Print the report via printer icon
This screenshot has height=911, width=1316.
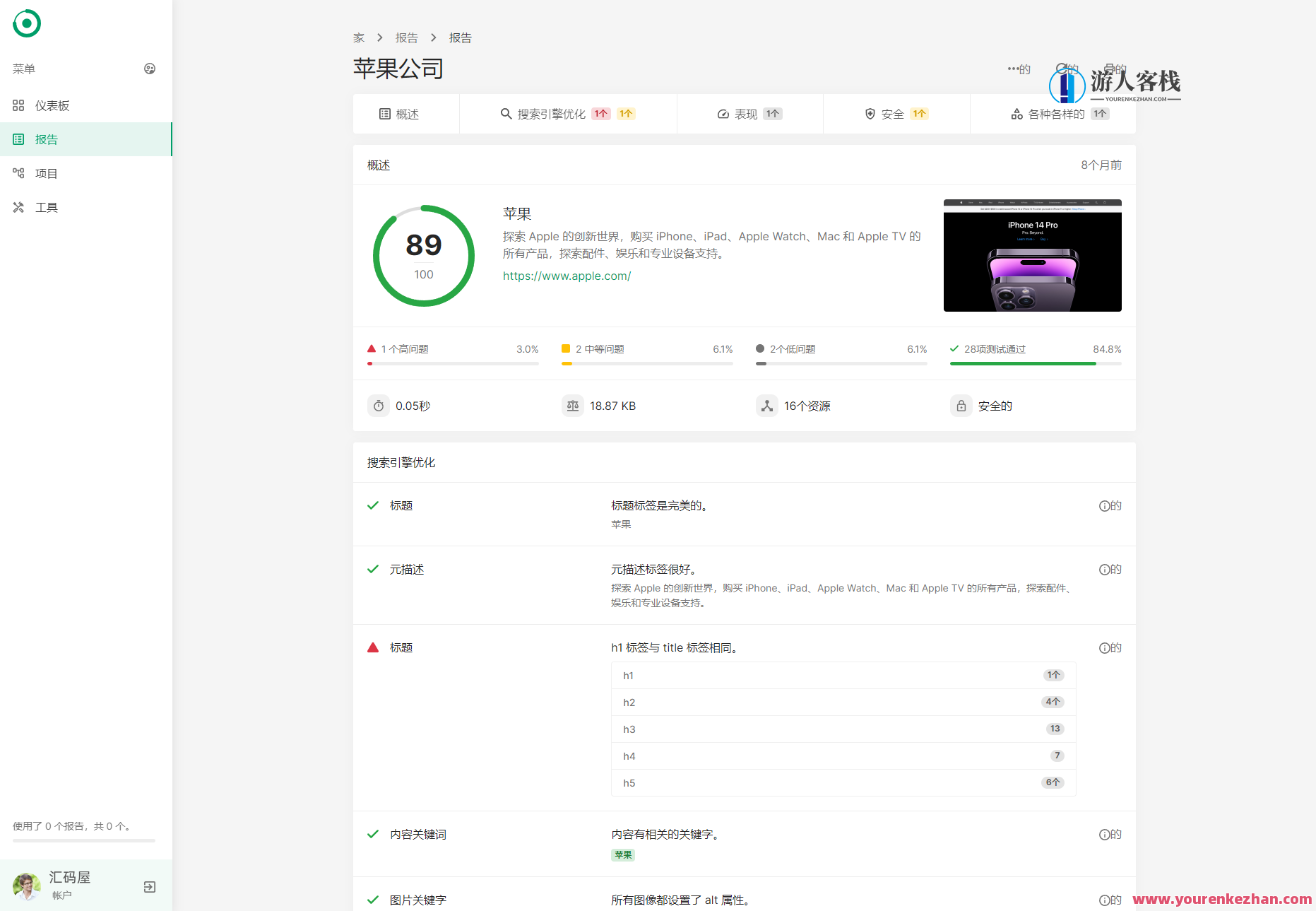1110,69
